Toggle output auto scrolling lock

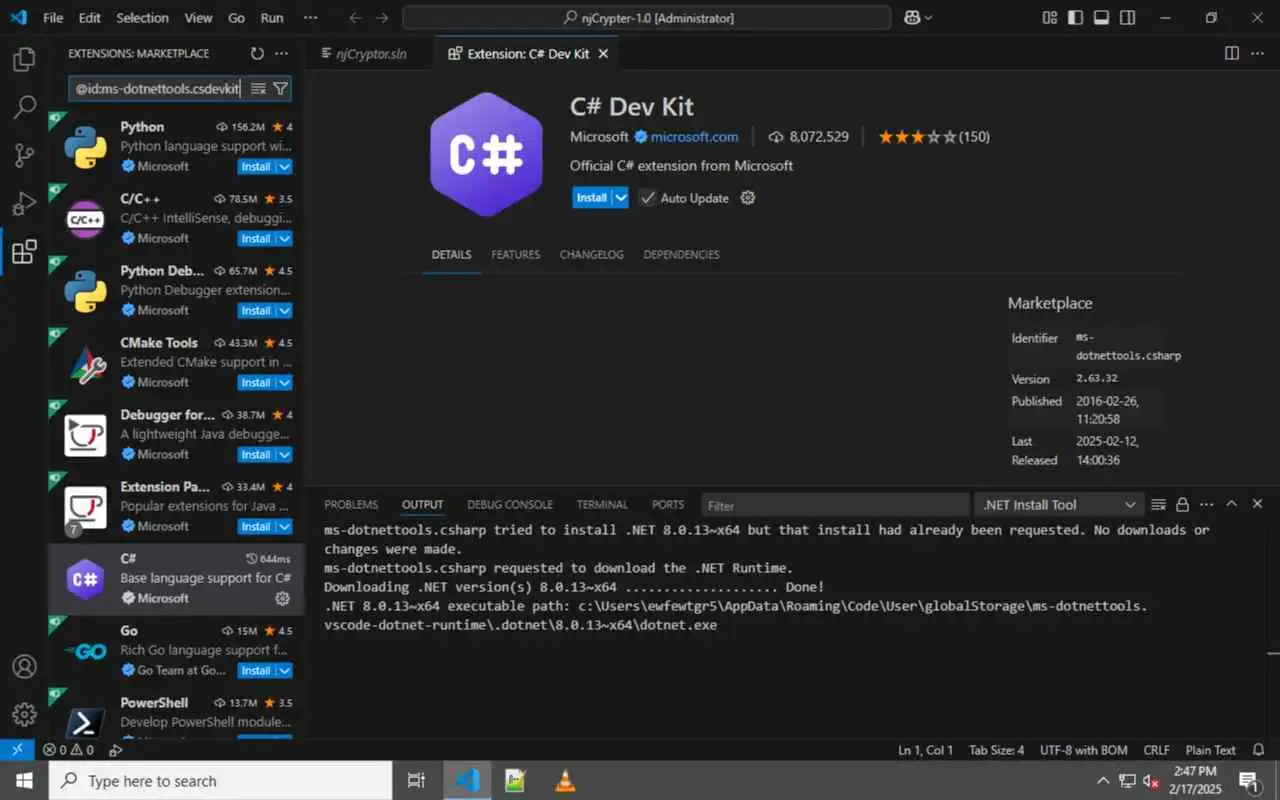click(1183, 505)
